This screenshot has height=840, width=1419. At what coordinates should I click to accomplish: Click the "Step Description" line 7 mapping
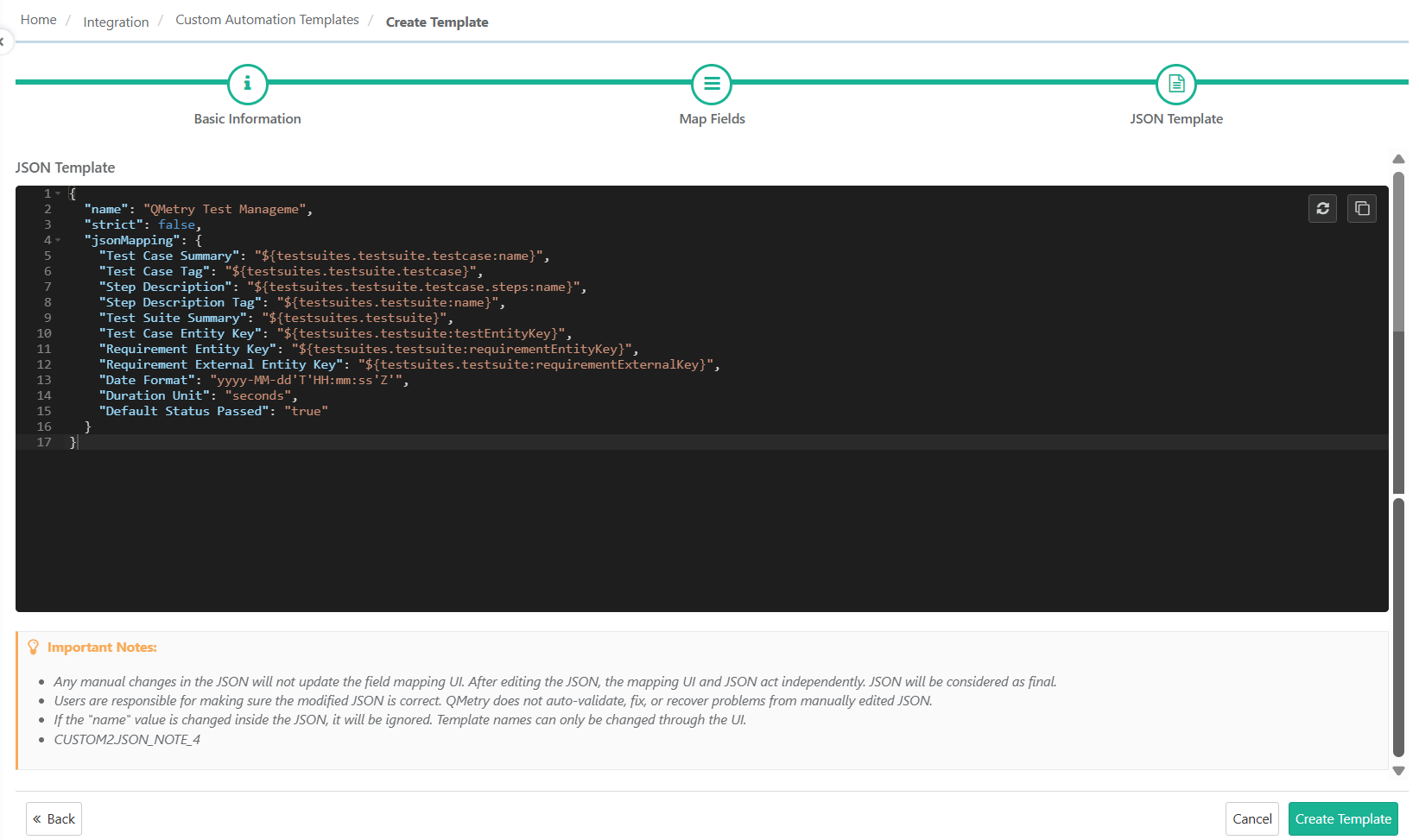click(343, 287)
